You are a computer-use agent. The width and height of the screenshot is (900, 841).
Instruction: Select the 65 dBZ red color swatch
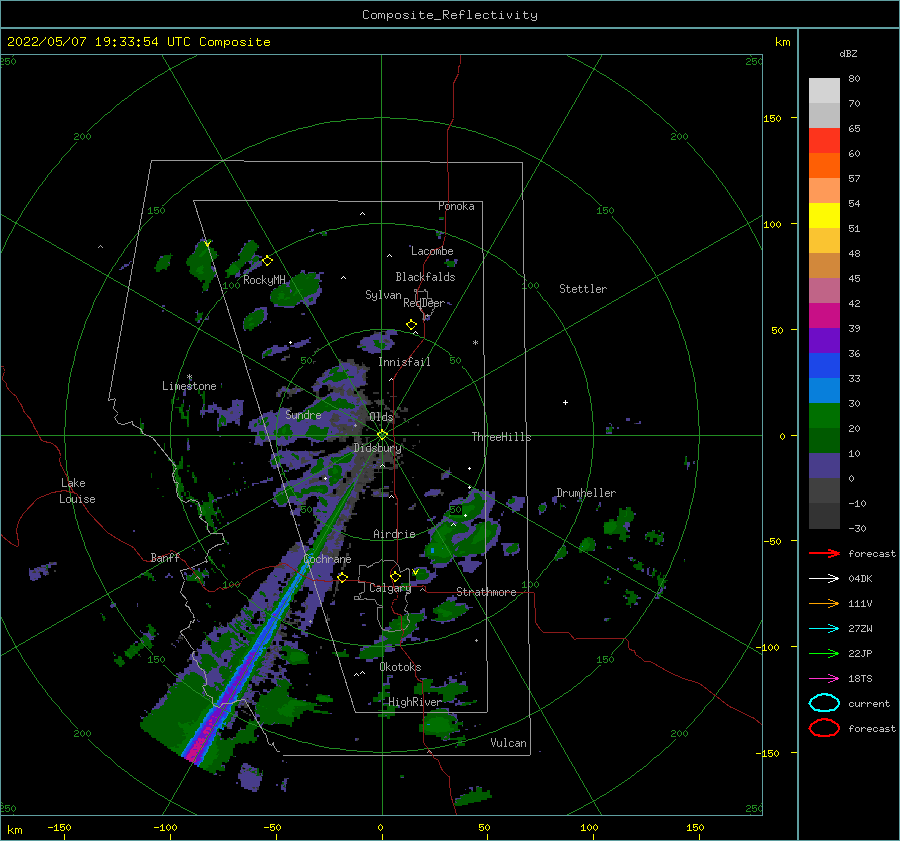pyautogui.click(x=824, y=140)
